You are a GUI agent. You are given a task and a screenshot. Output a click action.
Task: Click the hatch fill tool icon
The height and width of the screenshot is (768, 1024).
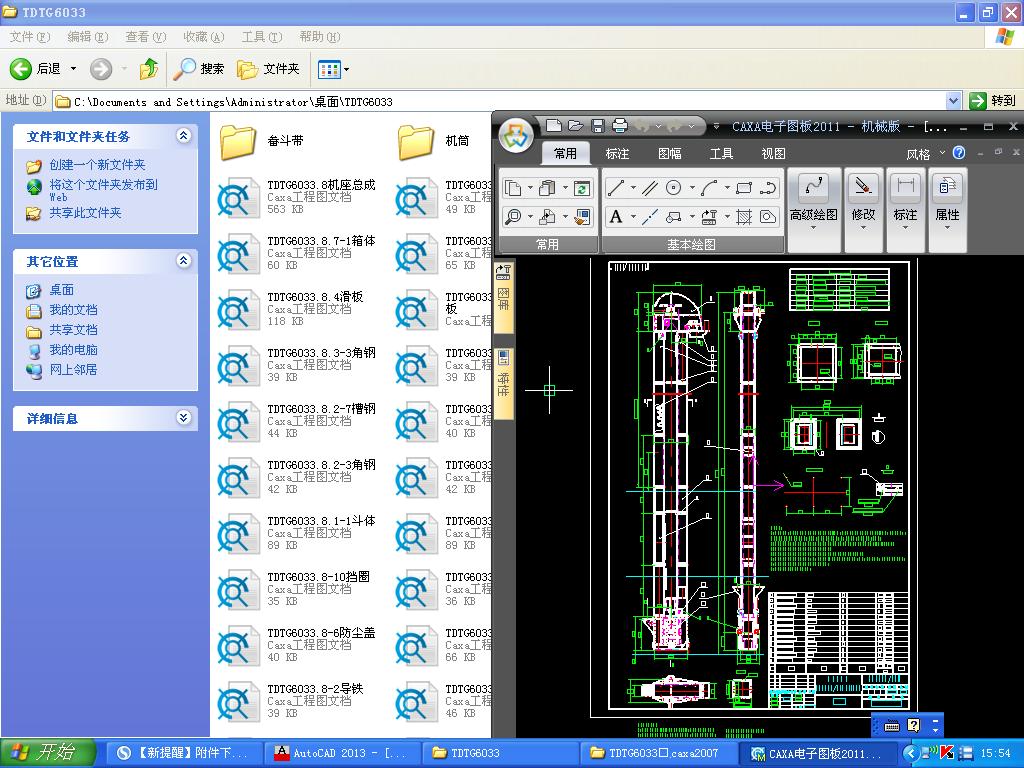pyautogui.click(x=744, y=216)
